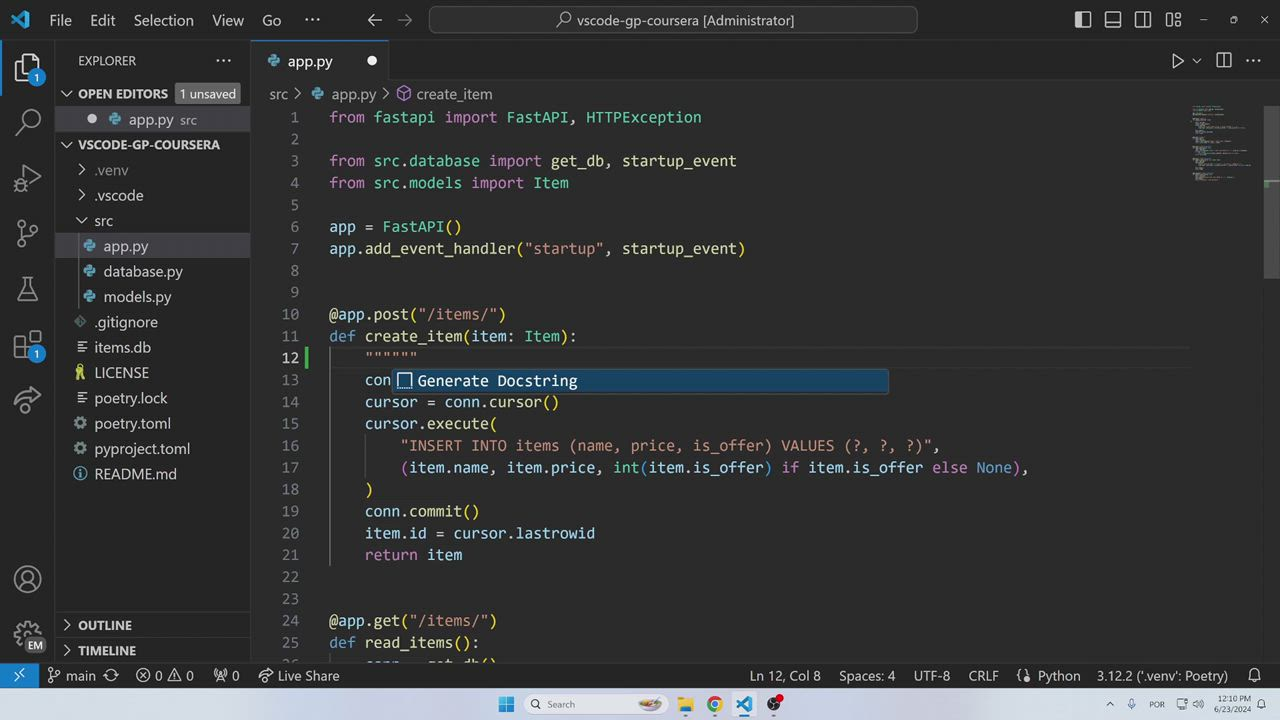Toggle the Secondary Side Bar
This screenshot has height=720, width=1280.
coord(1143,19)
